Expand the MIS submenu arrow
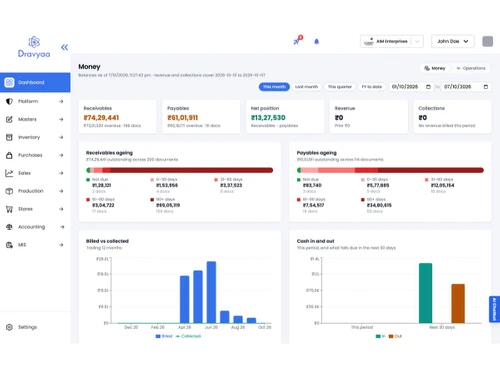Viewport: 500px width, 375px height. coord(61,245)
